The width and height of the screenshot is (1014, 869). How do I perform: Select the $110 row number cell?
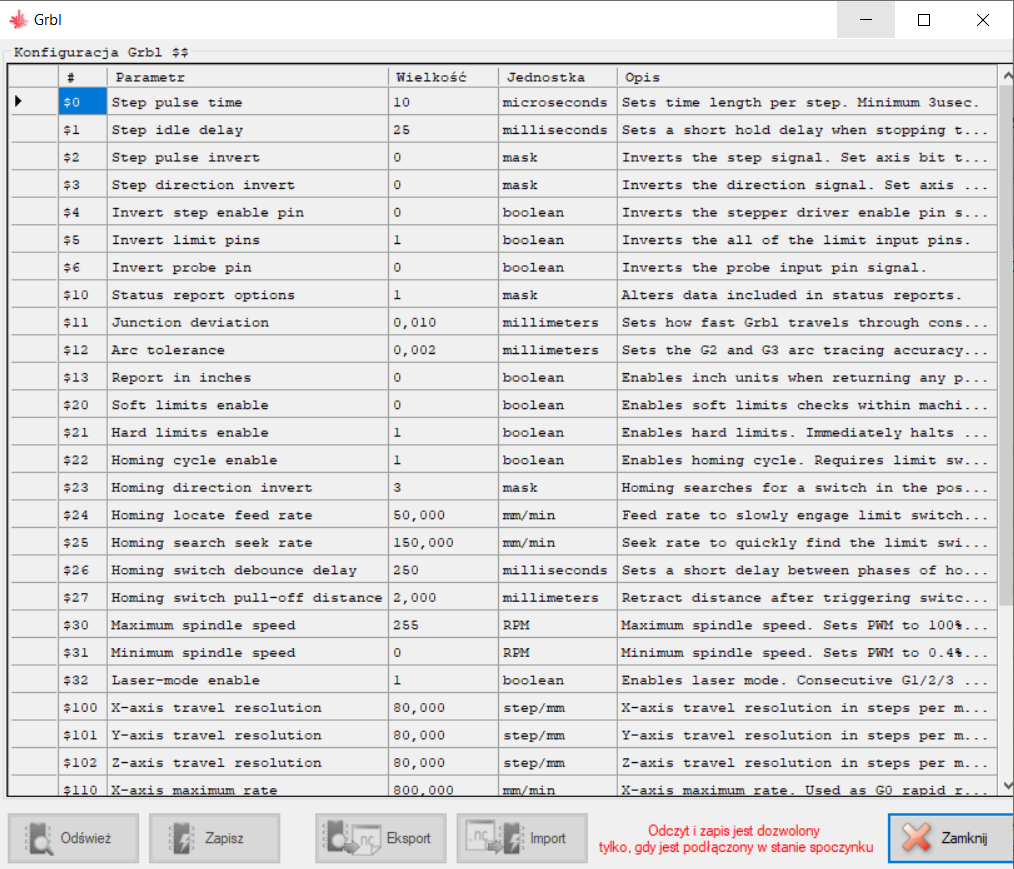coord(83,786)
